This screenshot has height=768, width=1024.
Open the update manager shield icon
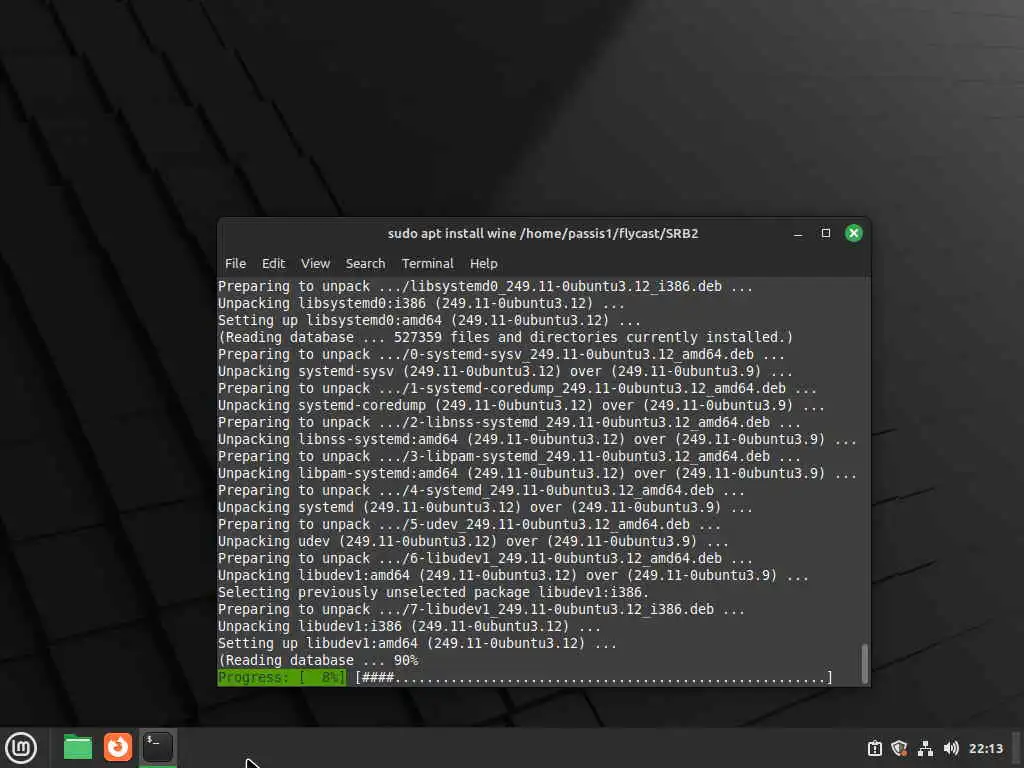(900, 748)
